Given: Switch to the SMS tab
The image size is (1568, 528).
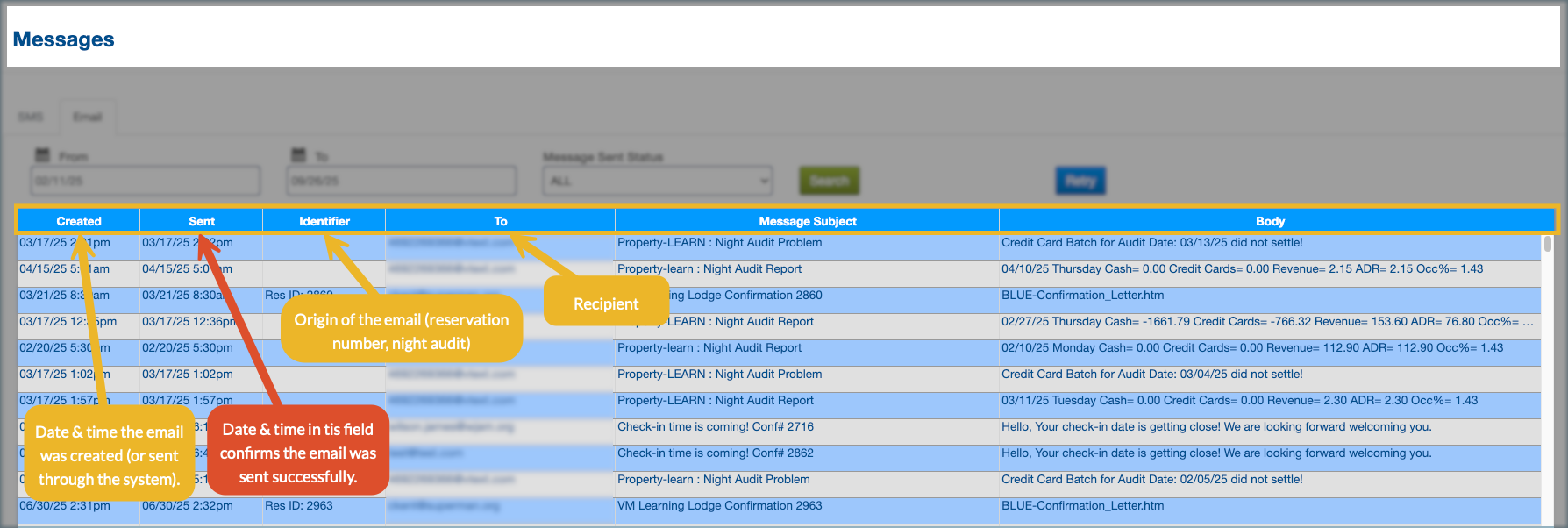Looking at the screenshot, I should pyautogui.click(x=31, y=117).
